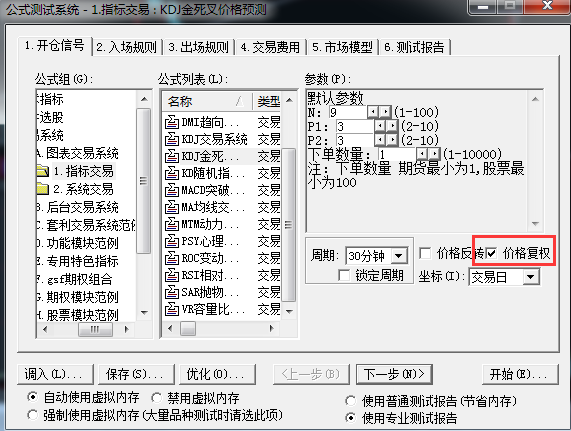Click folder icon of 1.指标交易
Screen dimensions: 571x431
tap(43, 171)
